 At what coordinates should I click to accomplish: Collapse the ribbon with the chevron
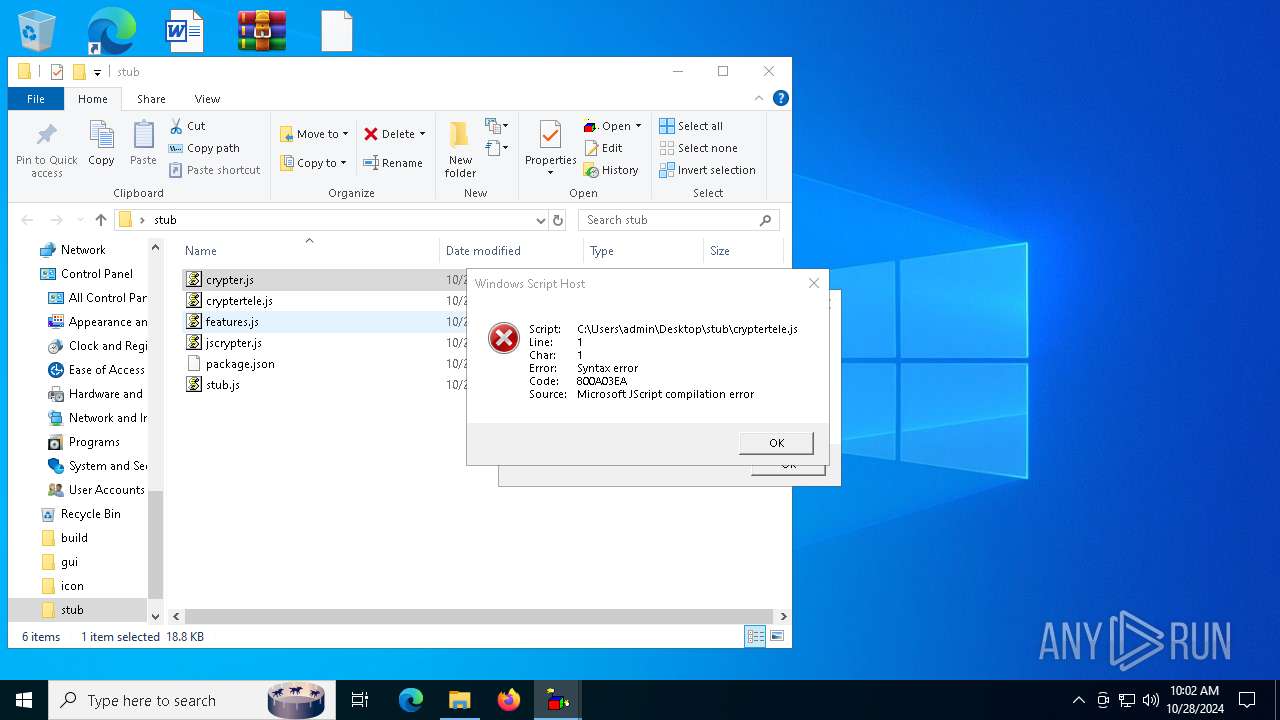tap(759, 98)
